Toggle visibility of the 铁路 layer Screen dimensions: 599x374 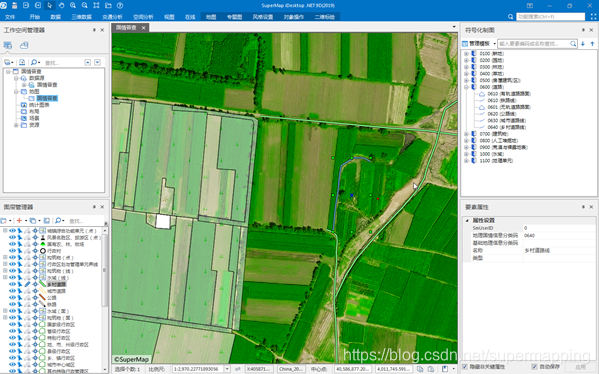[12, 304]
